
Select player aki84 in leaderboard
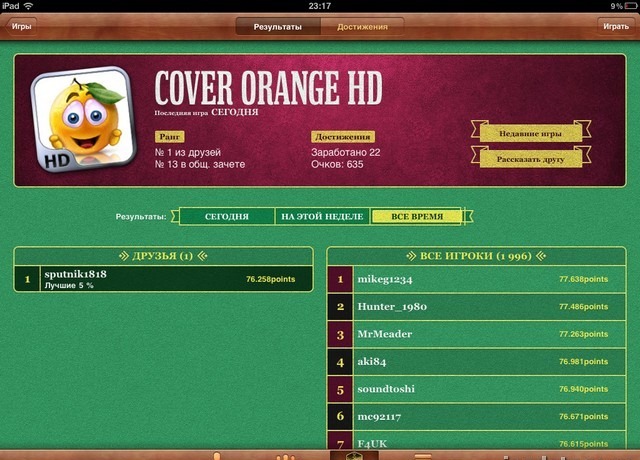pos(476,362)
